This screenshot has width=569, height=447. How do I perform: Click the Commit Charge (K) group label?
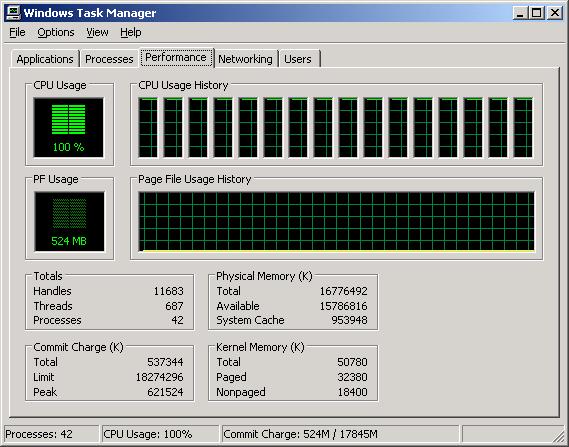78,347
